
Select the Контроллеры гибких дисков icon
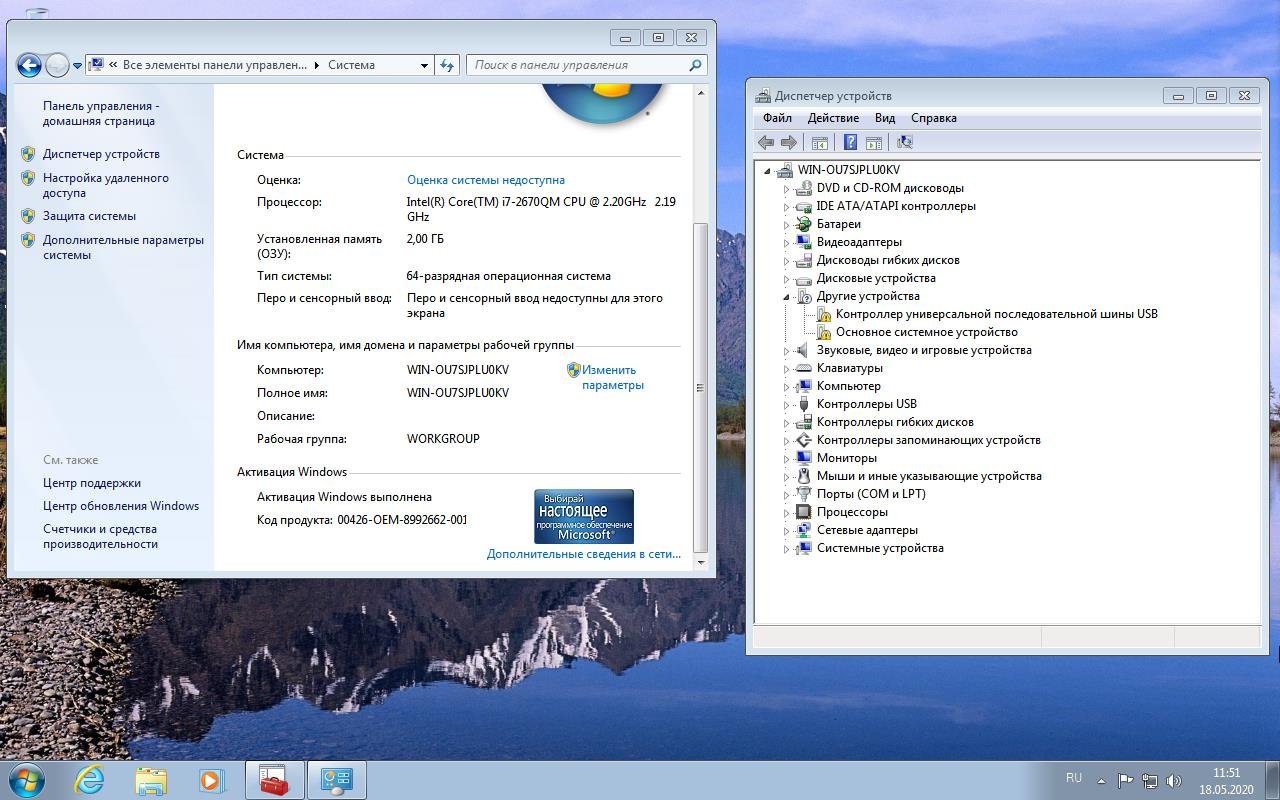coord(804,422)
